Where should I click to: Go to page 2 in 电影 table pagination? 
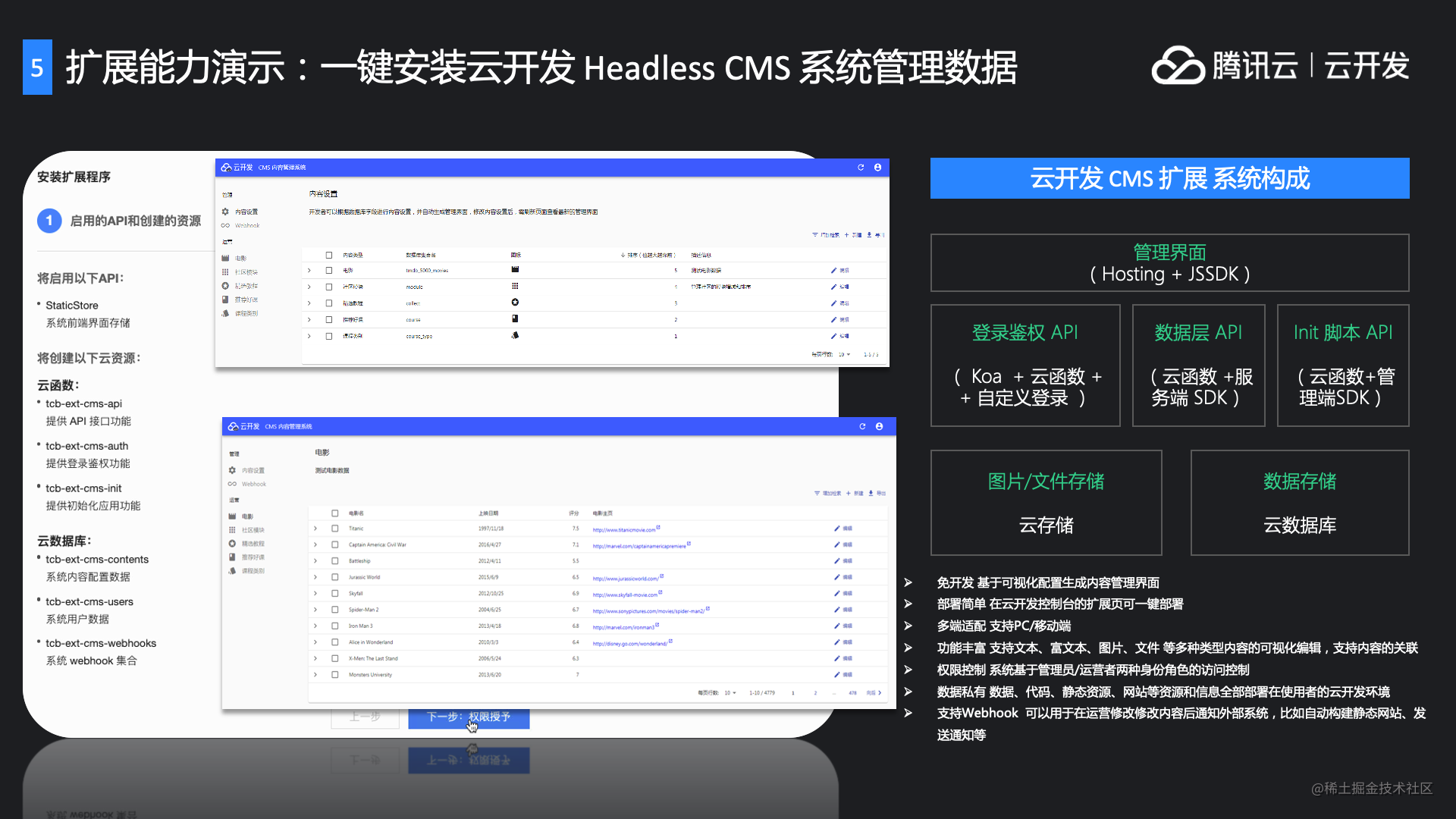pyautogui.click(x=816, y=693)
